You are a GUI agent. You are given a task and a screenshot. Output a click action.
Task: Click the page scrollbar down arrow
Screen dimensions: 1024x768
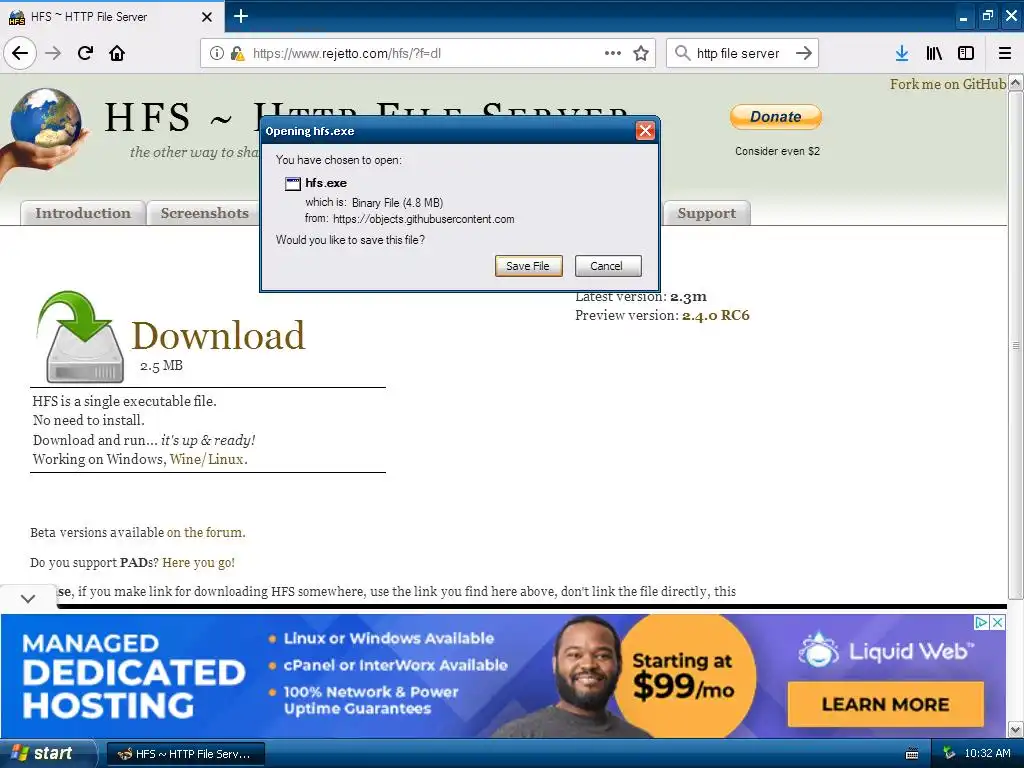(1015, 729)
